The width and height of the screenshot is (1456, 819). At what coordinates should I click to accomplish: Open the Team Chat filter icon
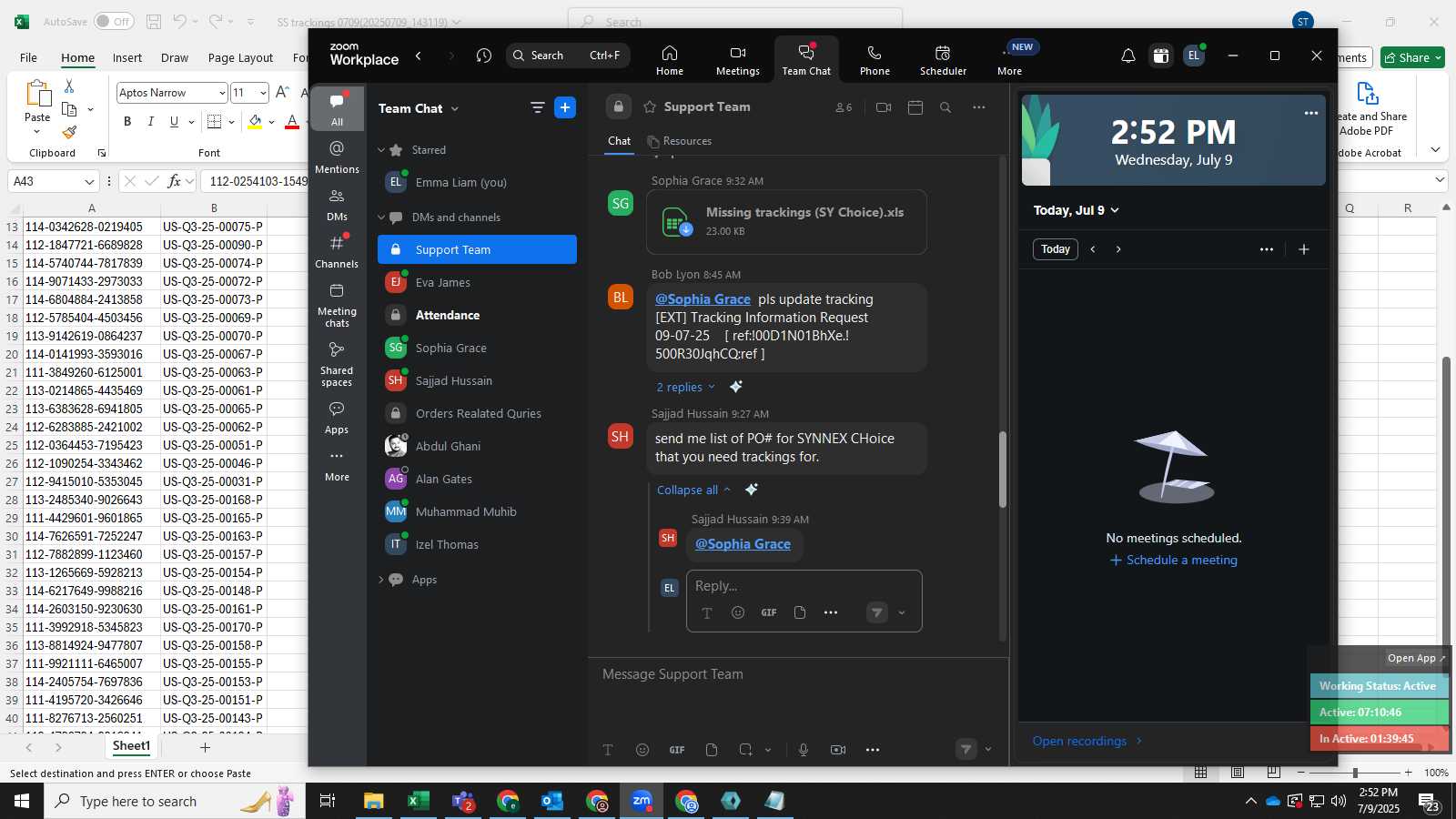click(538, 107)
